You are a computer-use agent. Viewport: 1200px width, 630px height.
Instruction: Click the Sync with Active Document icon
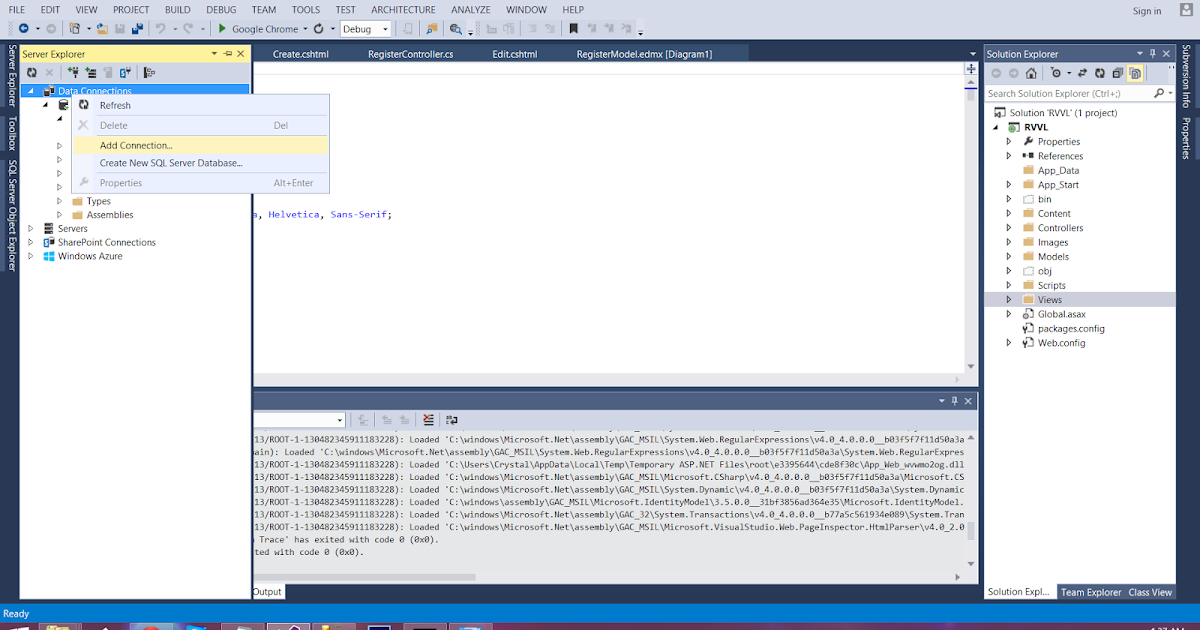[x=1082, y=74]
